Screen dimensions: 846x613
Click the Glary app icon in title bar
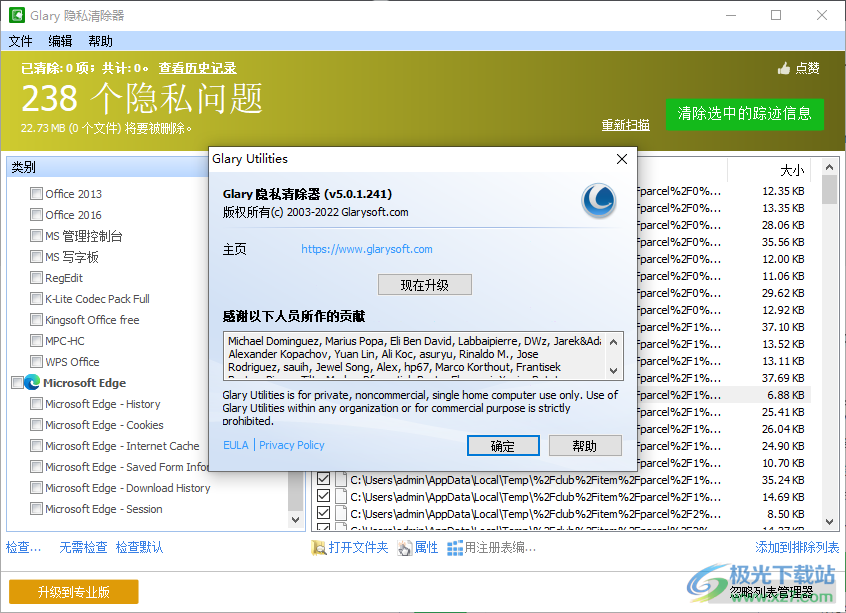(x=17, y=15)
